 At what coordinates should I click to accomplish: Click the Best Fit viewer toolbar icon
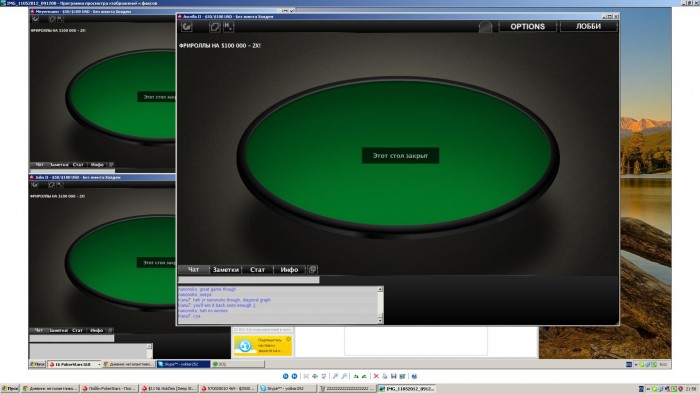click(306, 376)
